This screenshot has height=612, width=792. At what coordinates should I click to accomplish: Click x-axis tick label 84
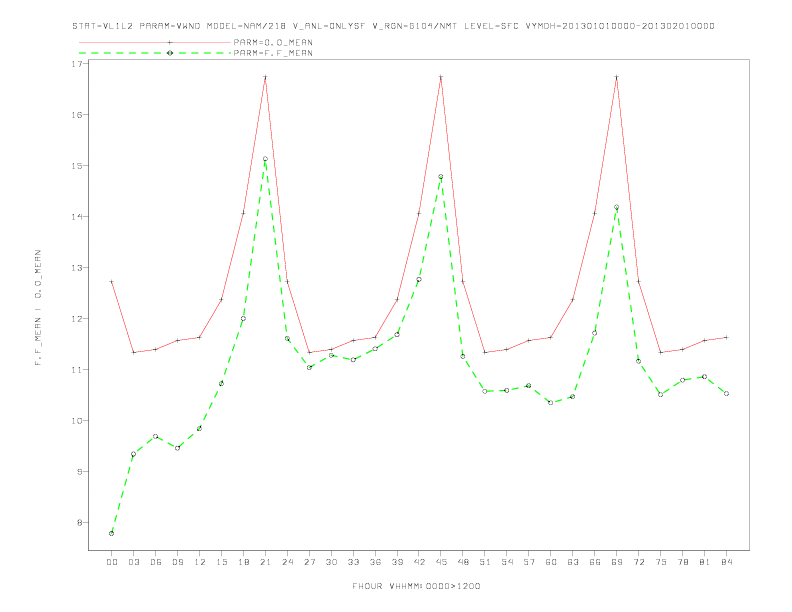(727, 562)
